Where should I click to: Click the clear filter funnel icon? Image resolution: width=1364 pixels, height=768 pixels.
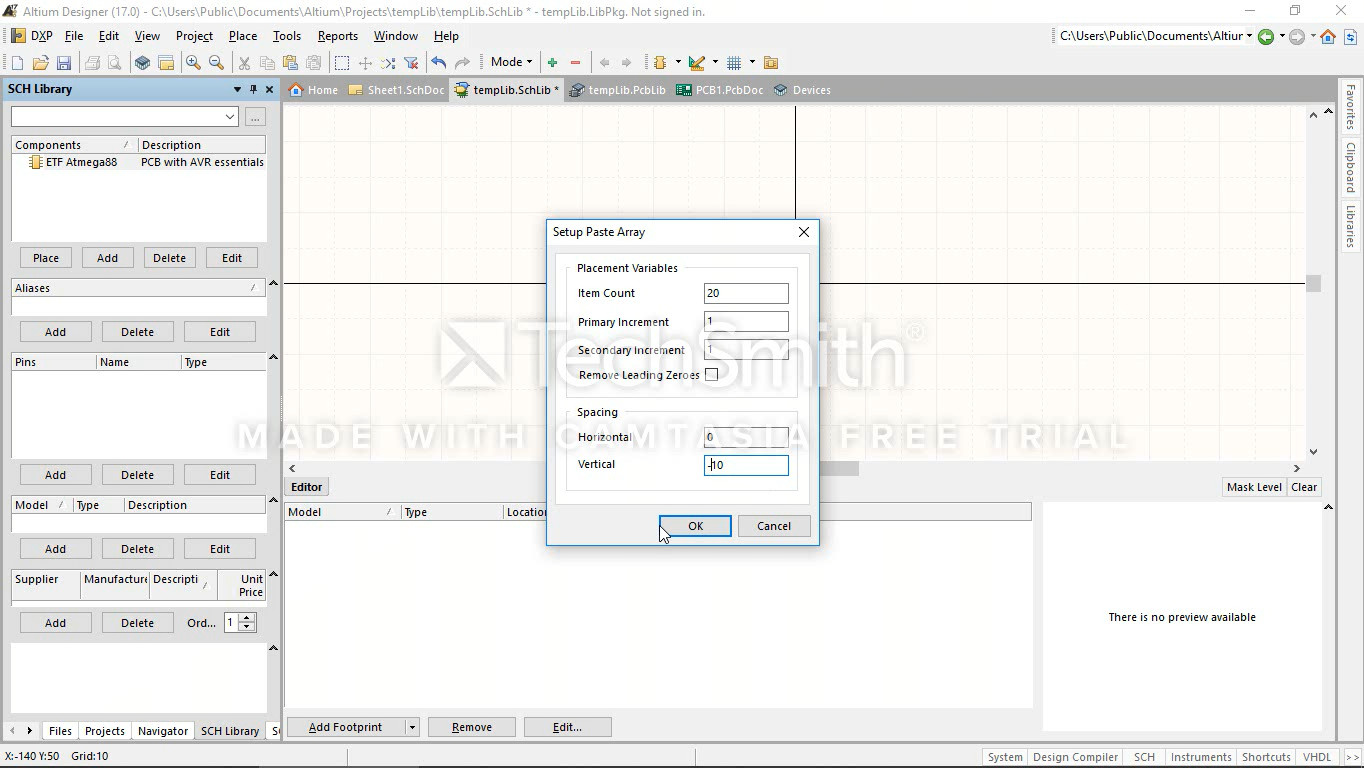point(411,63)
